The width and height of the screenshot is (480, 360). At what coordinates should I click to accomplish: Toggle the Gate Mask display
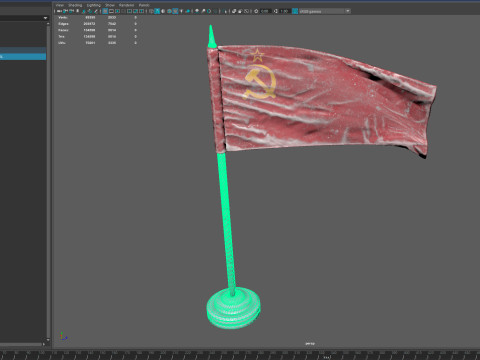[x=123, y=11]
